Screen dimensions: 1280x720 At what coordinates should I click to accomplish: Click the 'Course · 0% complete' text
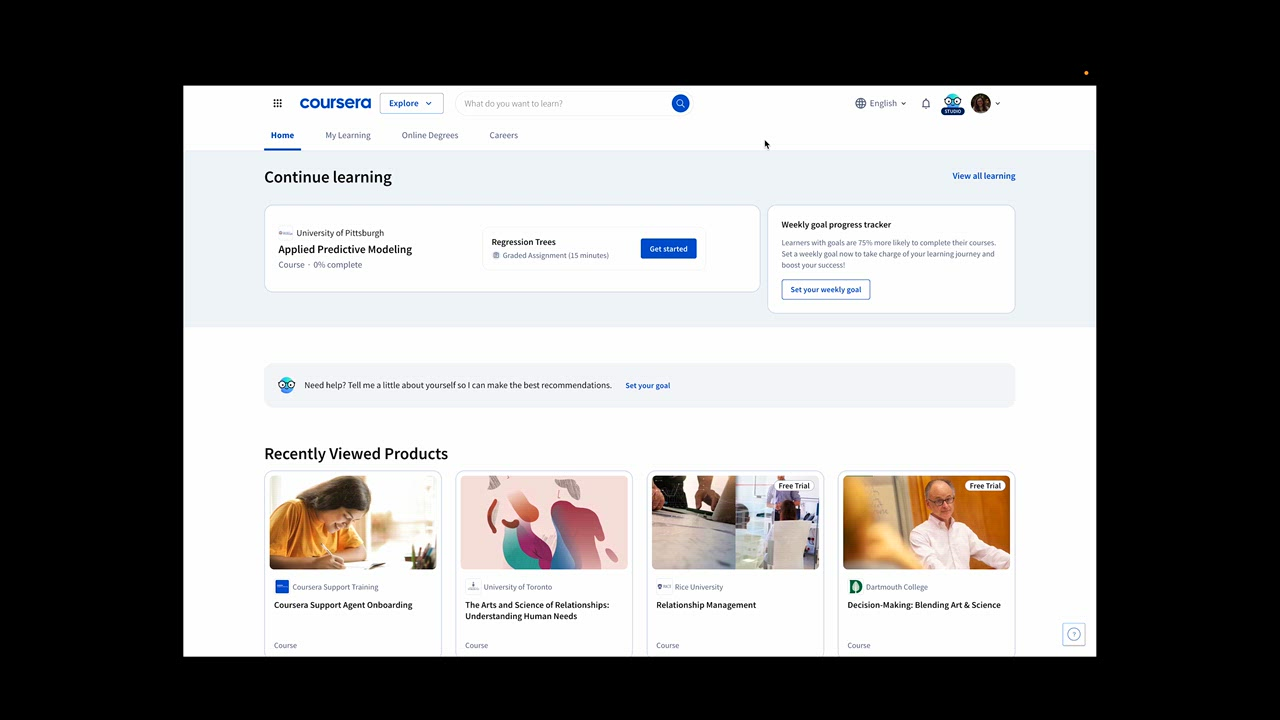tap(320, 265)
